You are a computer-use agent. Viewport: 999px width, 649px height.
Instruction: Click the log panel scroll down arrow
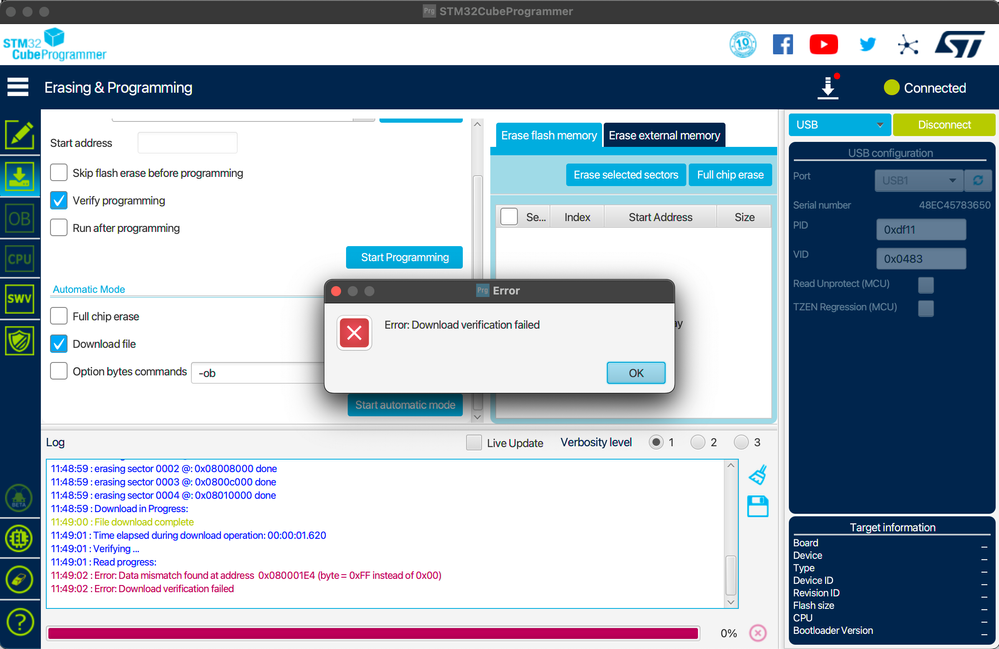tap(731, 602)
